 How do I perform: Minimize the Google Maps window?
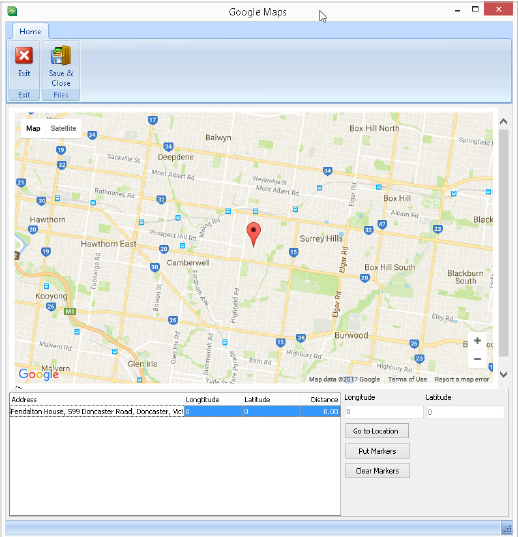457,10
